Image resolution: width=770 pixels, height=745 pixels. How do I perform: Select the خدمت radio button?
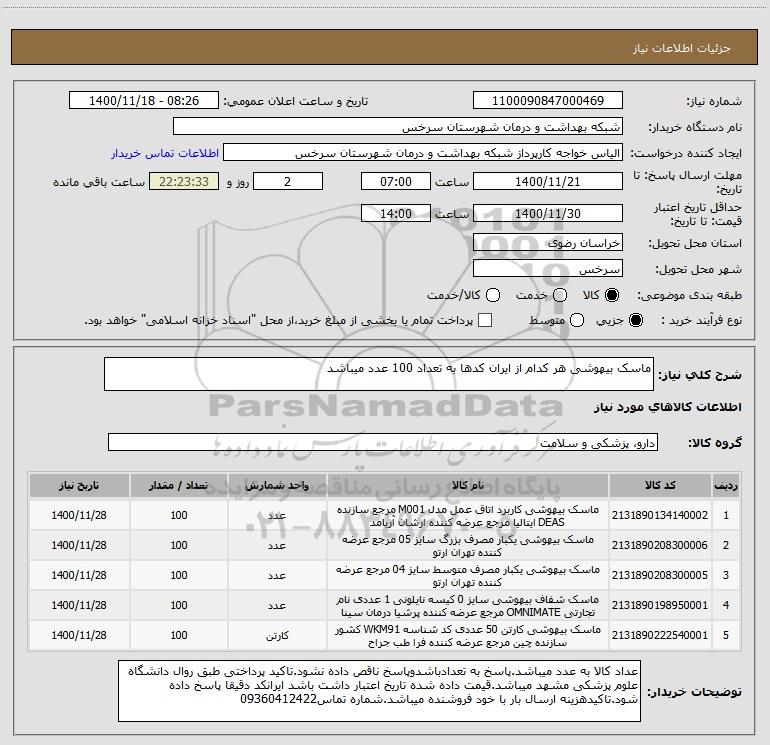(x=560, y=295)
